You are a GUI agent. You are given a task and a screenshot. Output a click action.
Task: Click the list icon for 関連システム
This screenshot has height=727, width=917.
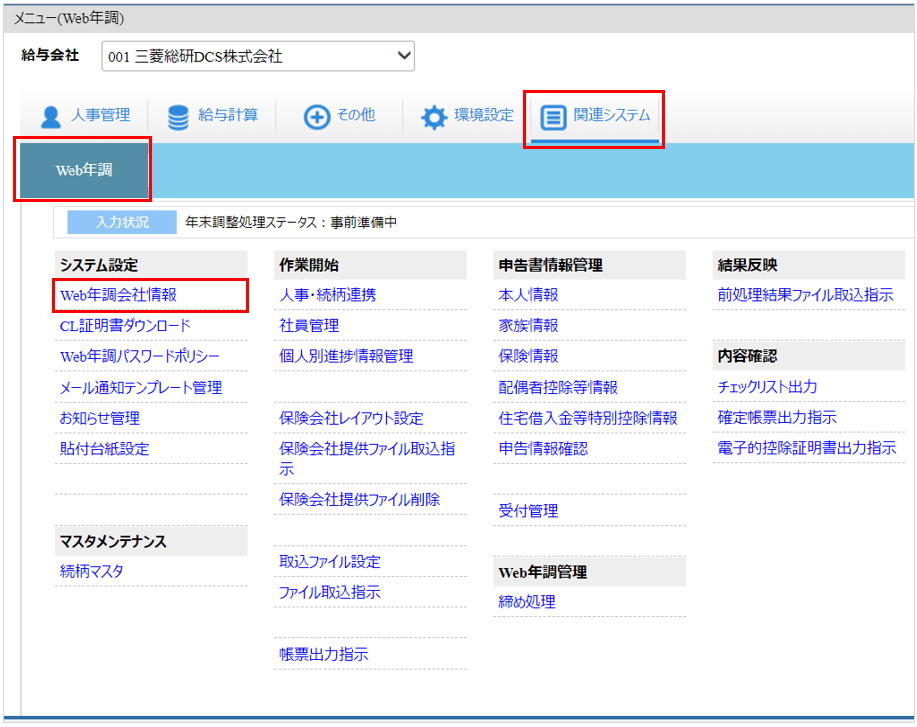click(x=553, y=117)
